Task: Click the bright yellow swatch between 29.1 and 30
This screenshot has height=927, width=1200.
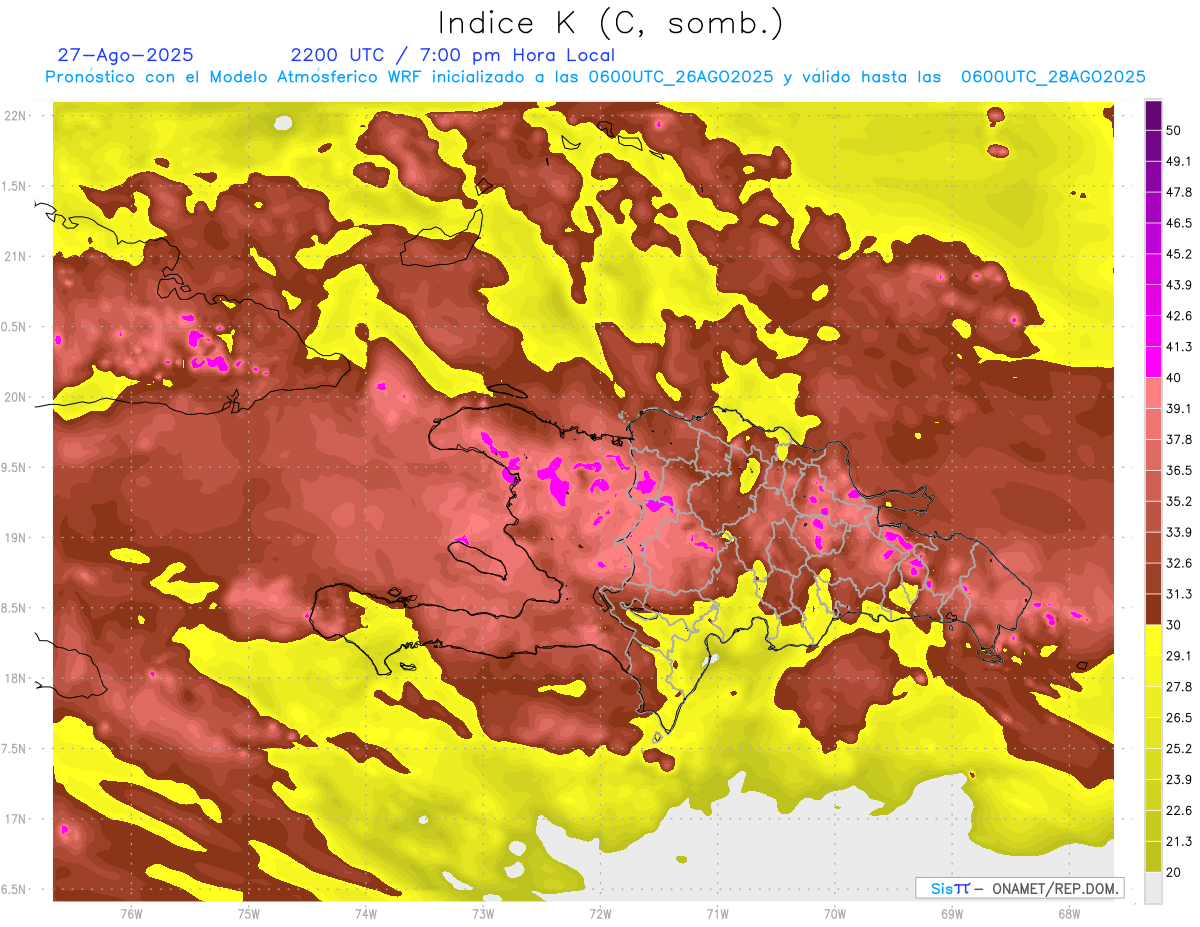Action: [x=1153, y=640]
